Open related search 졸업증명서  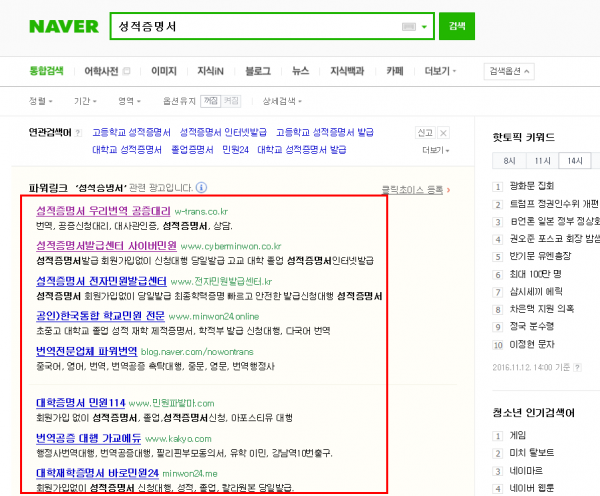click(x=192, y=150)
